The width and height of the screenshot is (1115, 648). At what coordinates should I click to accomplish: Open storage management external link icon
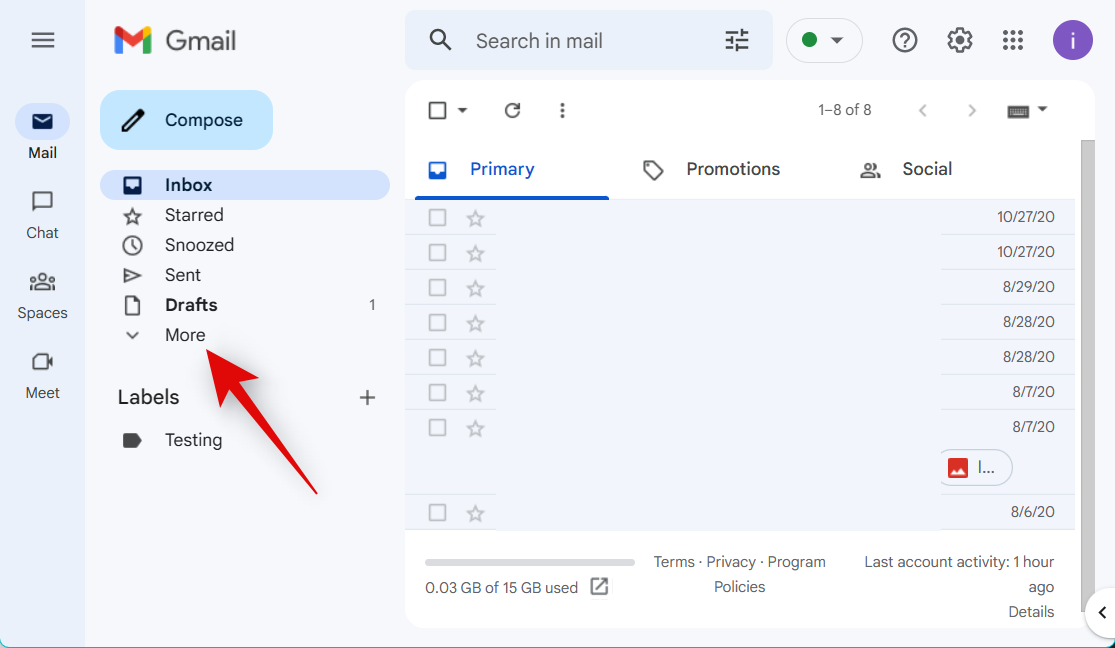pos(599,587)
